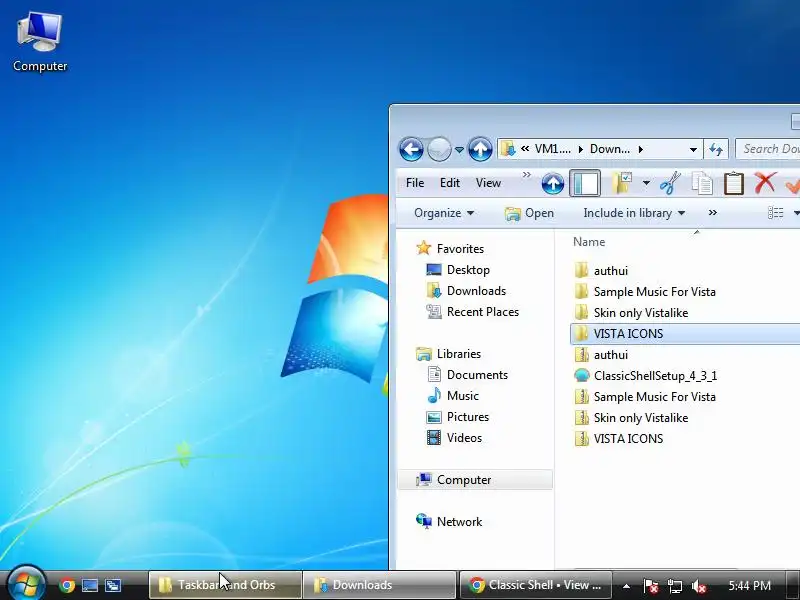The image size is (800, 600).
Task: Show hidden menu items via chevron
Action: (527, 175)
